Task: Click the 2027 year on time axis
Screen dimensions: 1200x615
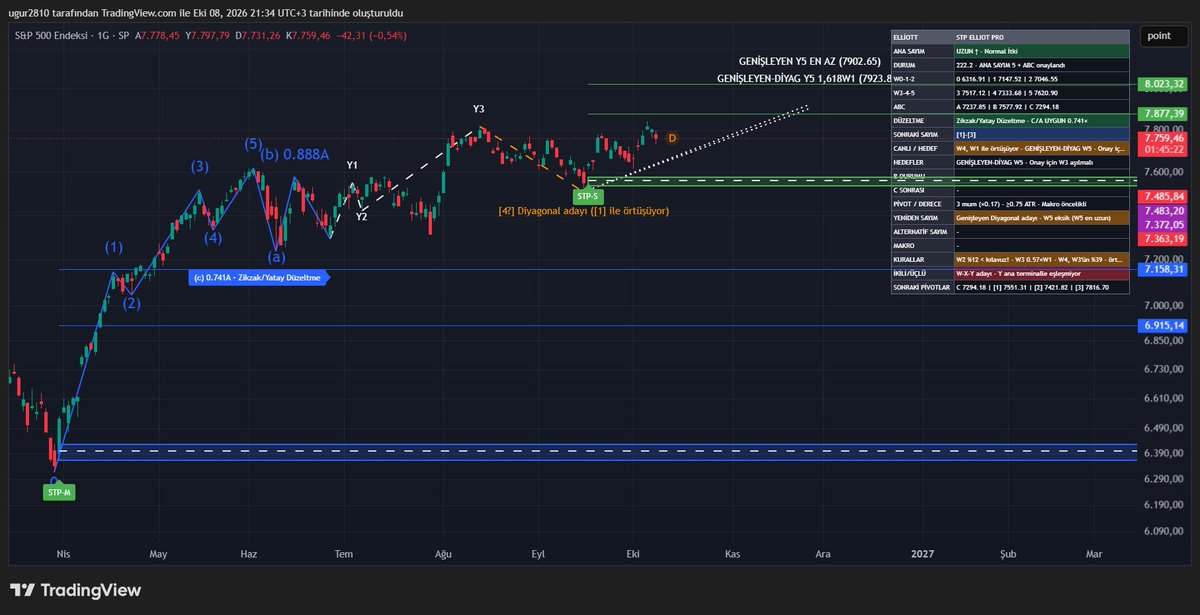Action: click(921, 553)
